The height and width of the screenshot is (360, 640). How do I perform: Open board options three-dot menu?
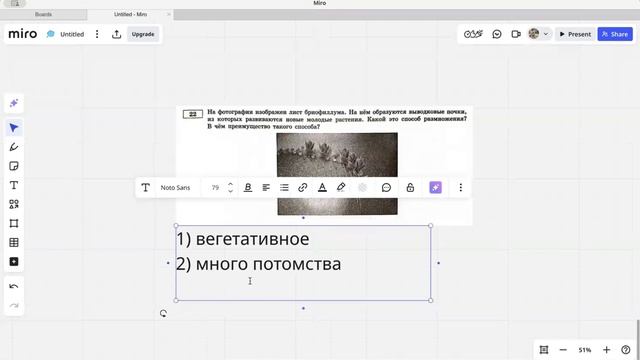97,34
